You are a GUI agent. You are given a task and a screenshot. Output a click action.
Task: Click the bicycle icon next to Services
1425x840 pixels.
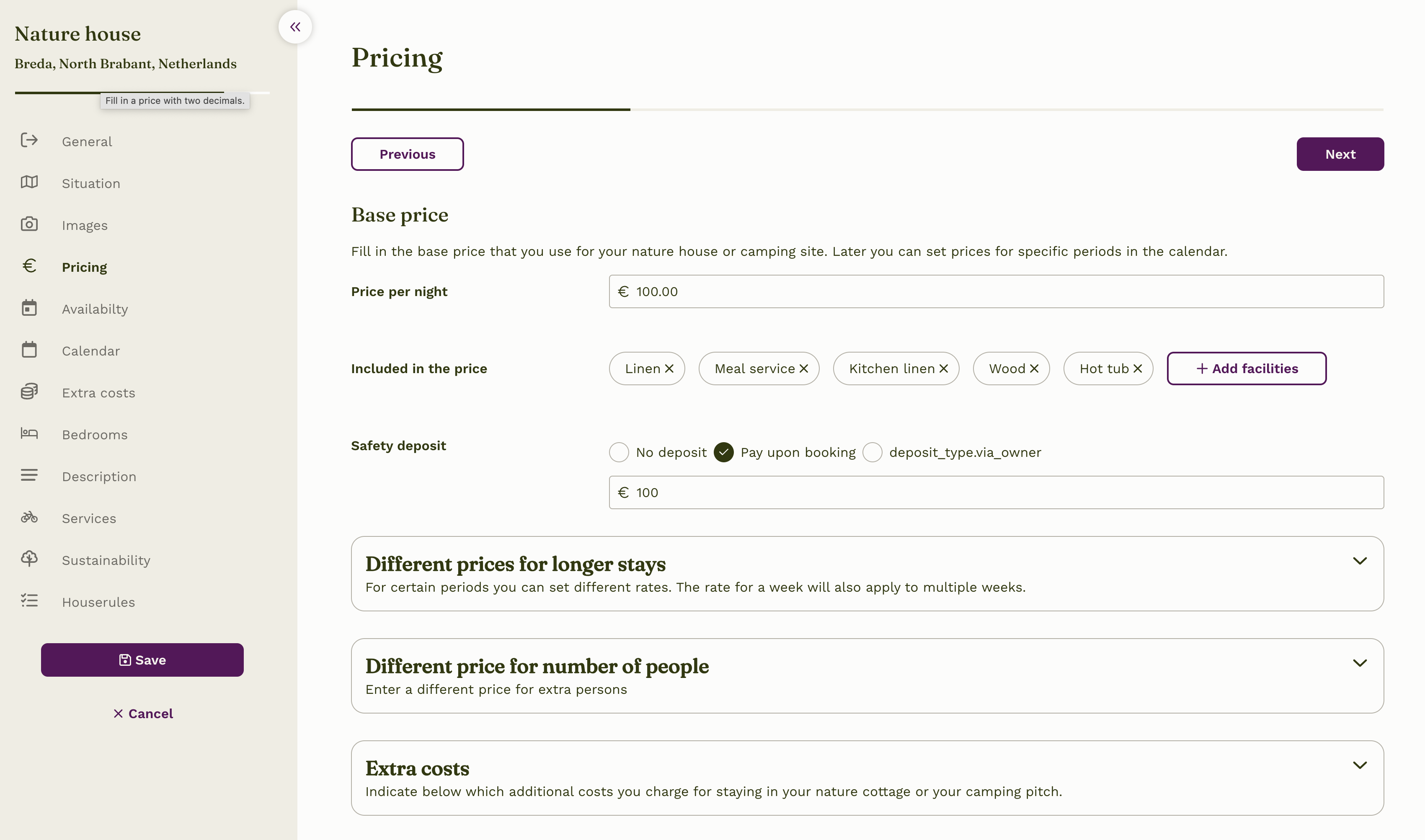pos(29,518)
